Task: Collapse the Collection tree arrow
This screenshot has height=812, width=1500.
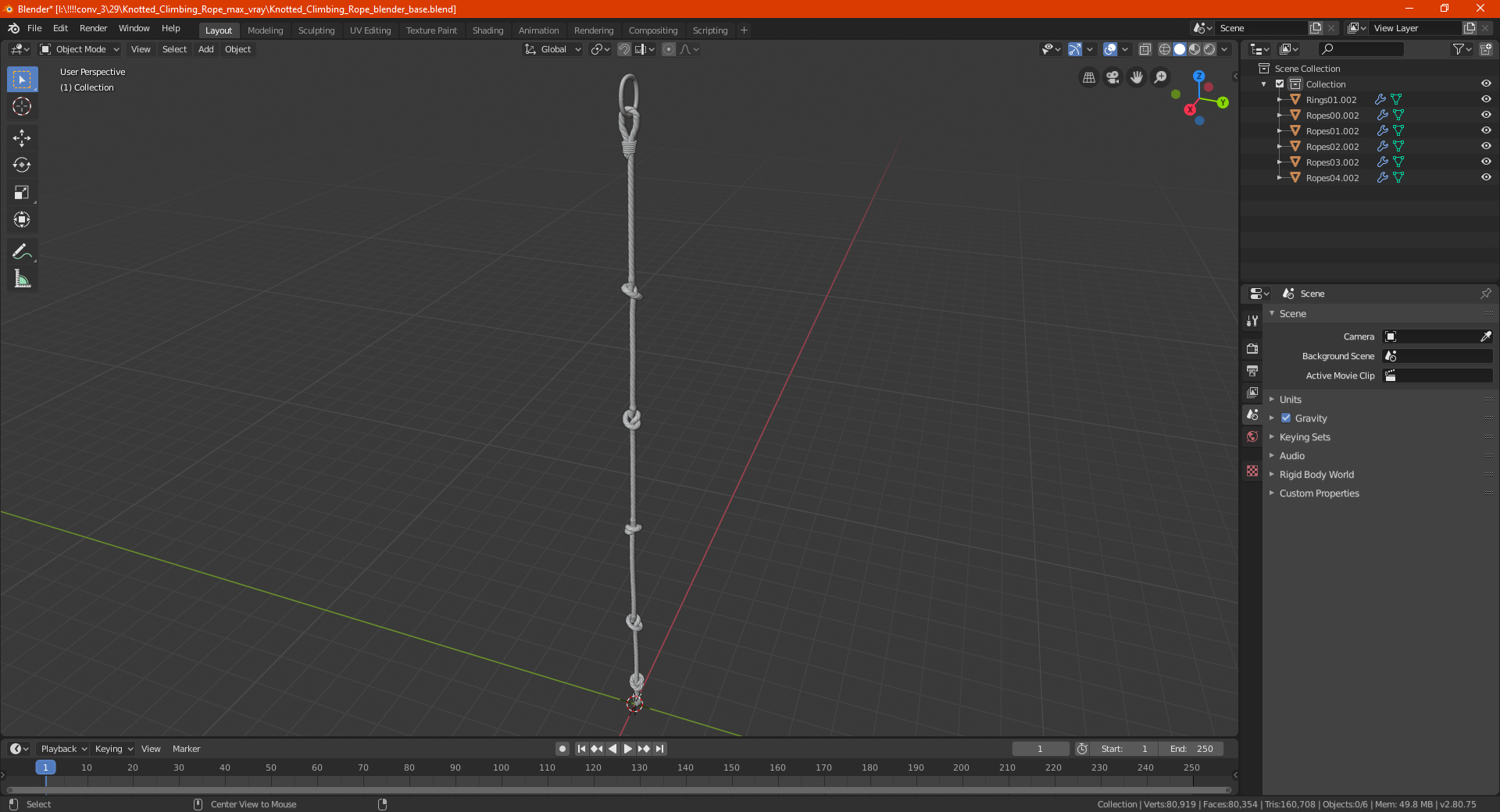Action: tap(1264, 84)
